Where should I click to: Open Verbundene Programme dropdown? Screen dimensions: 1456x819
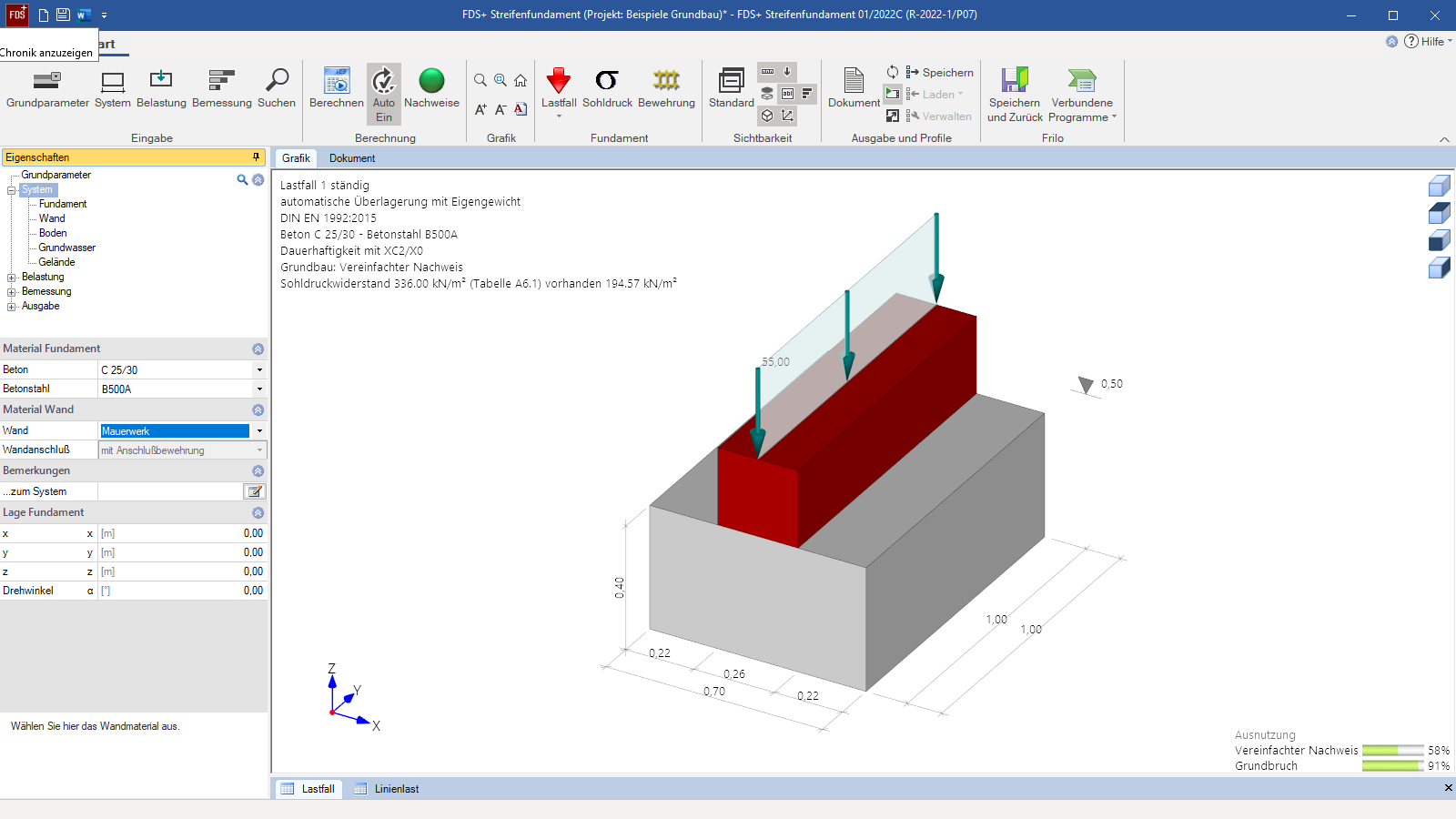[x=1082, y=95]
